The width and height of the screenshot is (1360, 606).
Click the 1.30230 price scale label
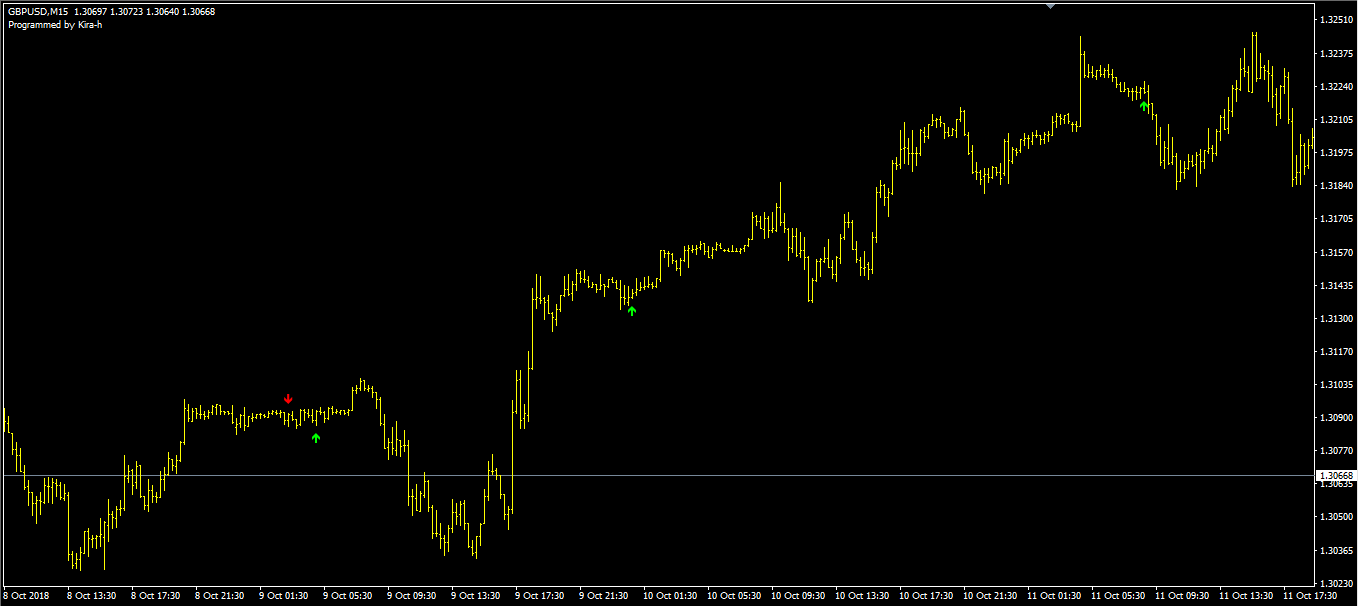point(1336,583)
